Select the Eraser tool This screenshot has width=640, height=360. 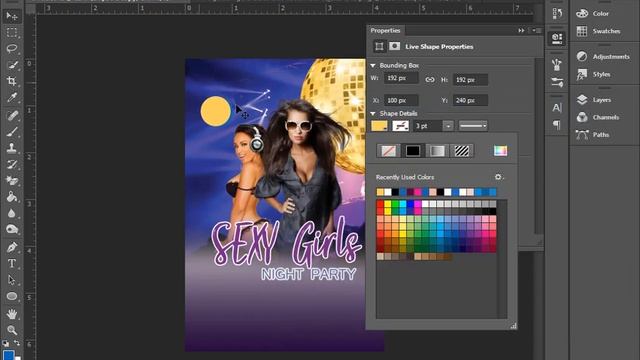11,180
